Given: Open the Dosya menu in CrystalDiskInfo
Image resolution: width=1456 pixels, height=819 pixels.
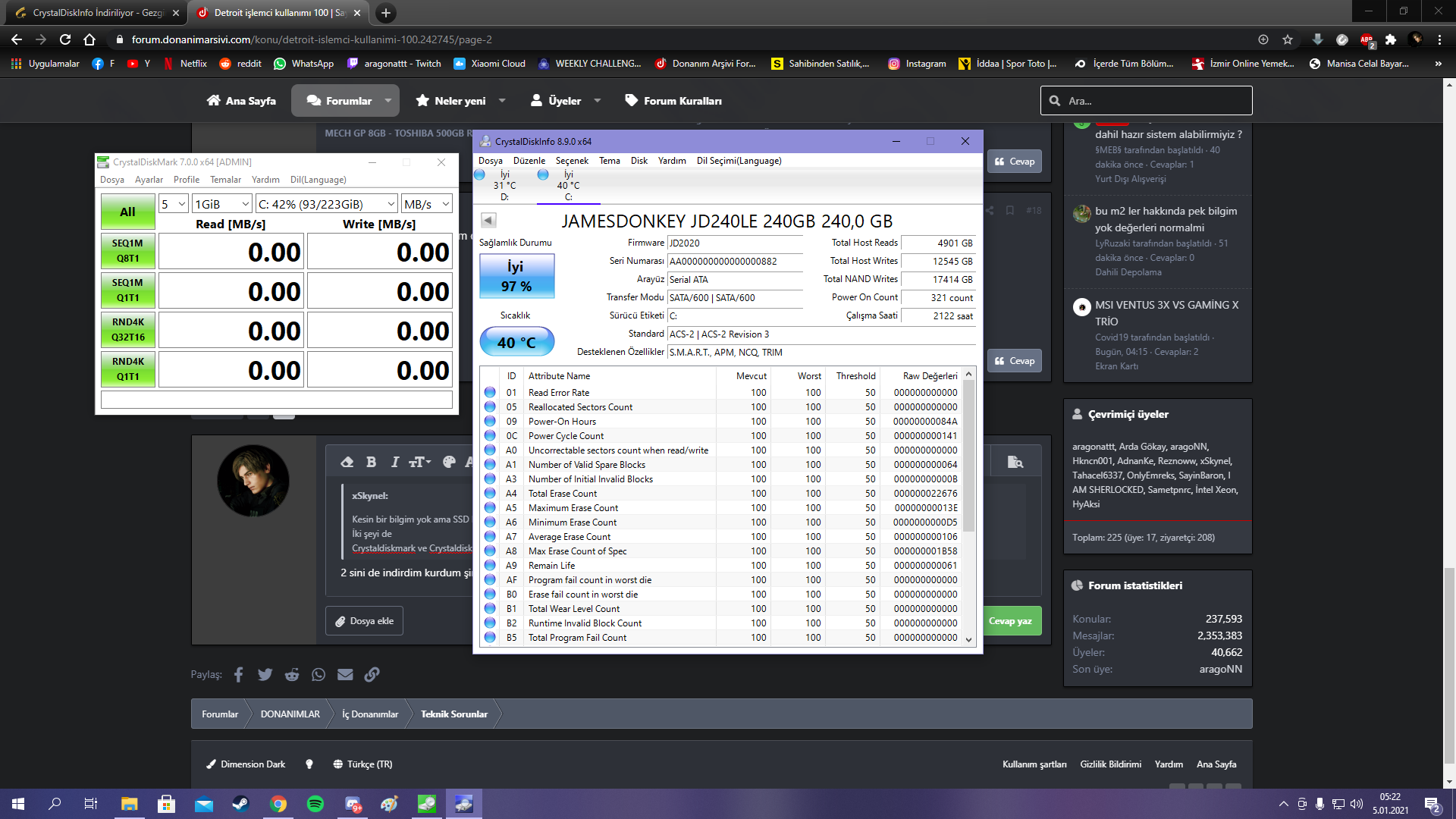Looking at the screenshot, I should click(490, 161).
